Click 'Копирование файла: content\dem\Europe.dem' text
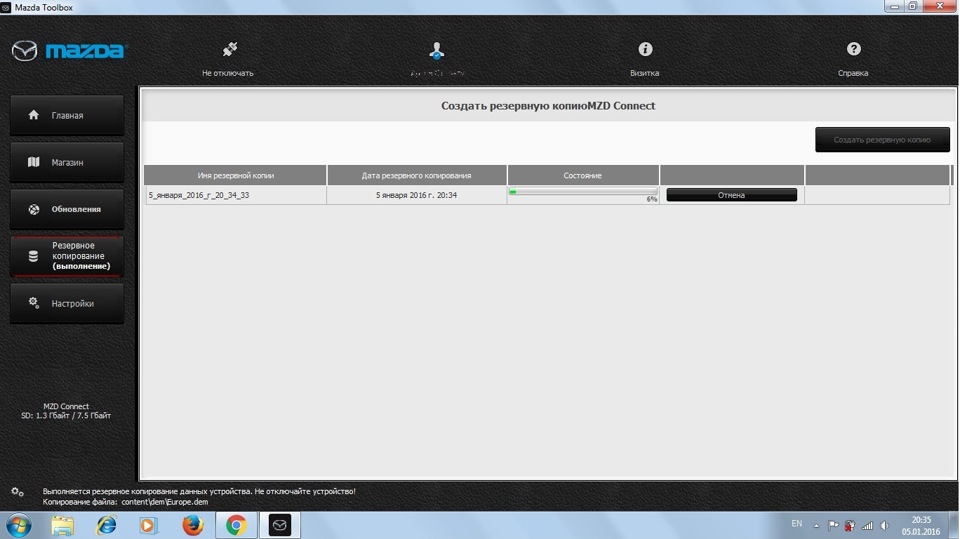This screenshot has height=539, width=960. pyautogui.click(x=126, y=502)
